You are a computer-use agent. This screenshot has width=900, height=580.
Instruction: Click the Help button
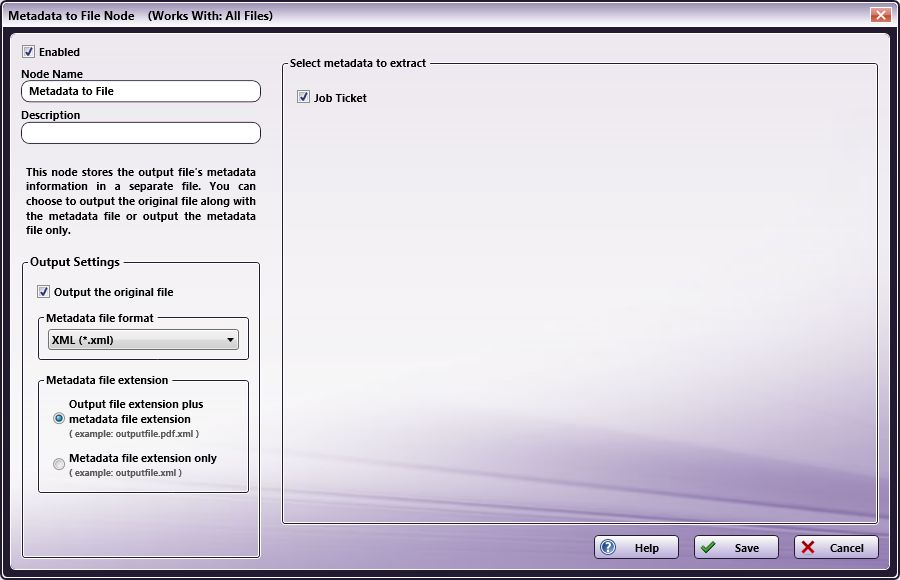tap(636, 547)
